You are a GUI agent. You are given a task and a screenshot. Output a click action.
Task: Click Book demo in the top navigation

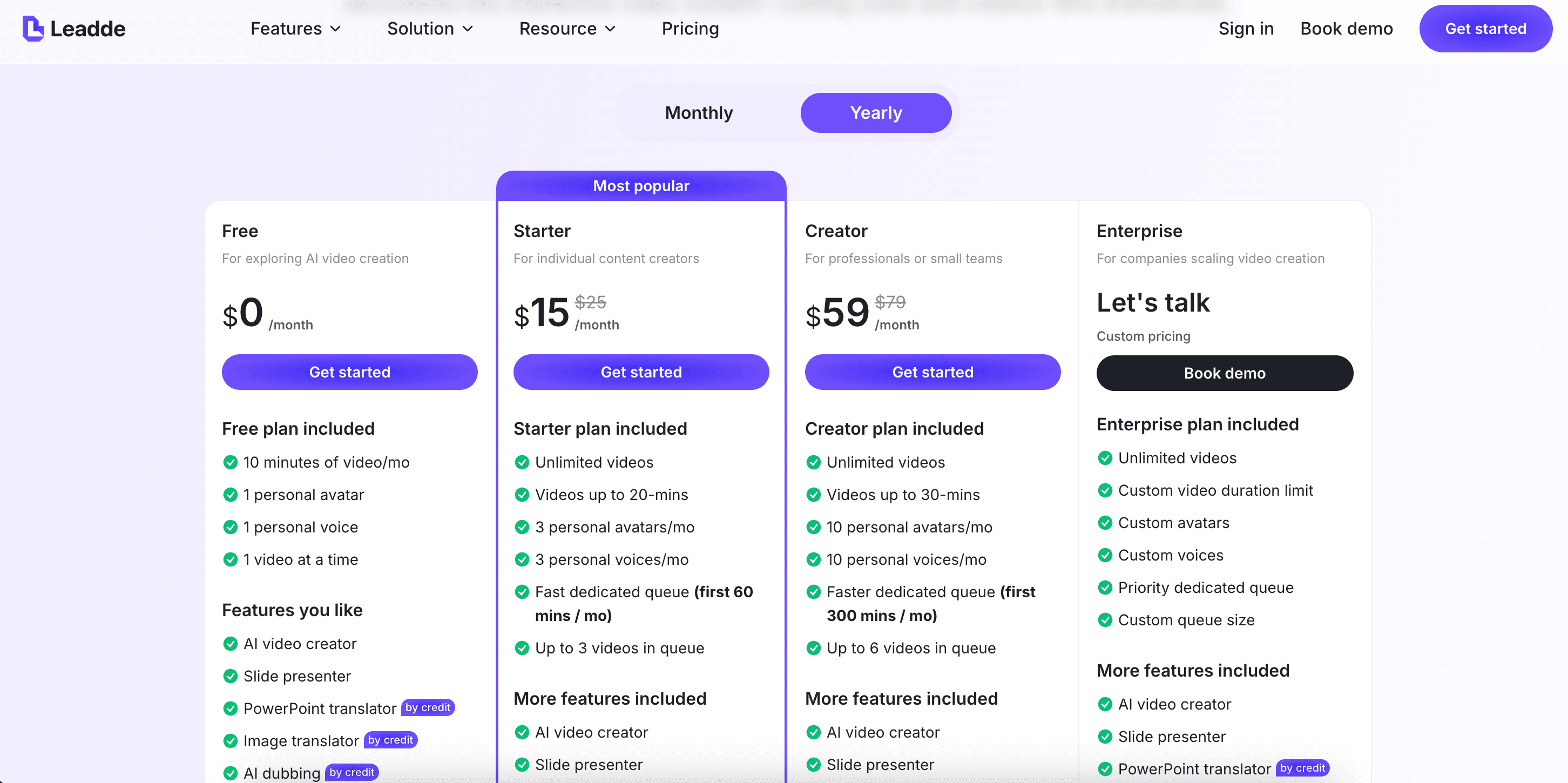tap(1346, 29)
